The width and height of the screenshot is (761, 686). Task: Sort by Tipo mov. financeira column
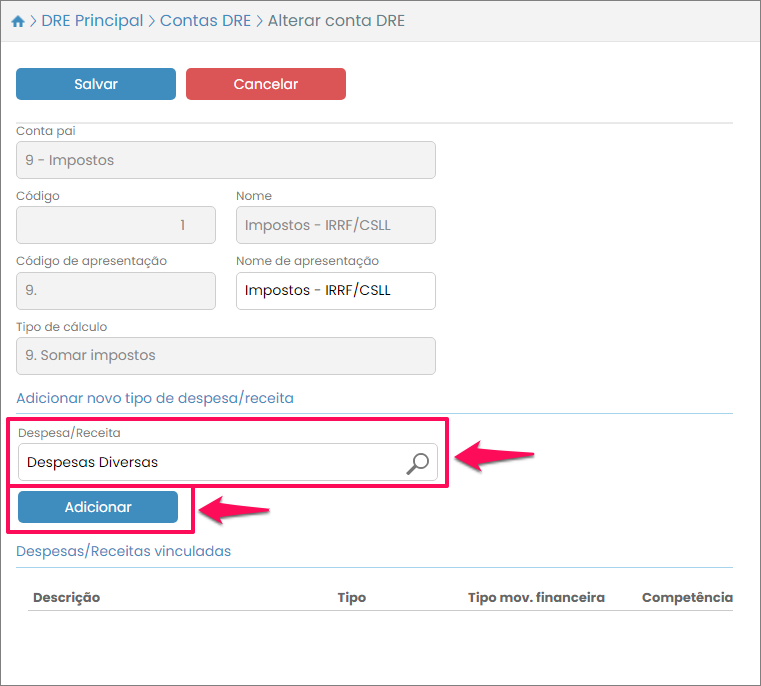[x=536, y=597]
